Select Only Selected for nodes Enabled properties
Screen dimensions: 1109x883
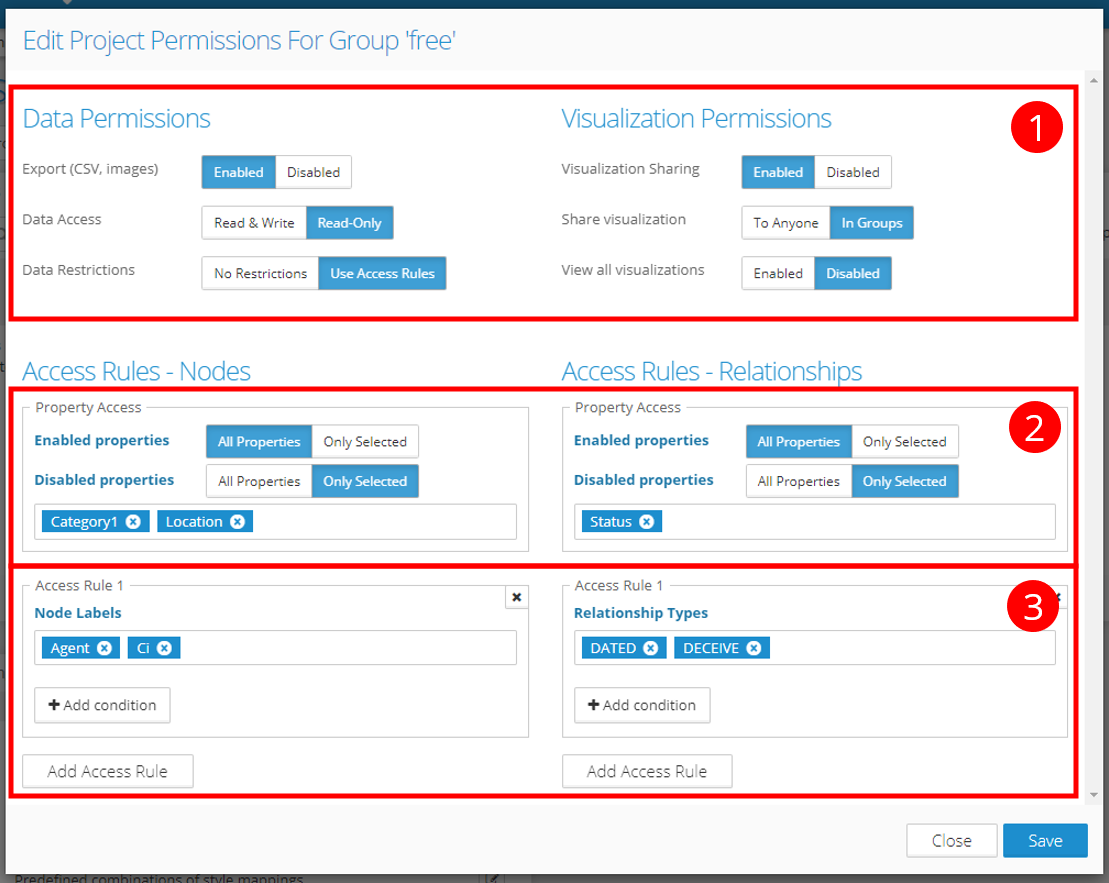coord(364,442)
